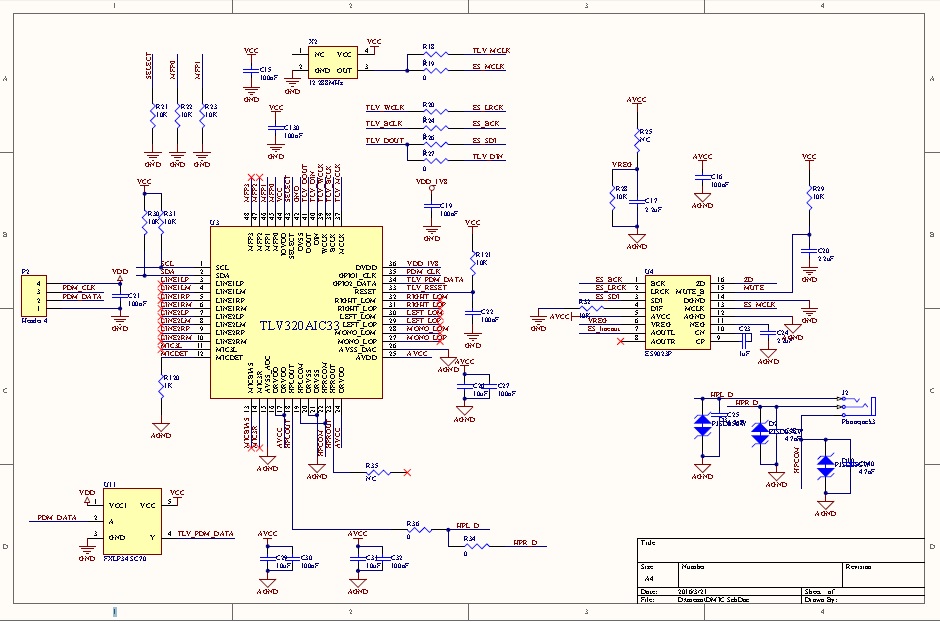Click the TLV_DIN net label beside R27
Viewport: 940px width, 622px height.
coord(488,156)
